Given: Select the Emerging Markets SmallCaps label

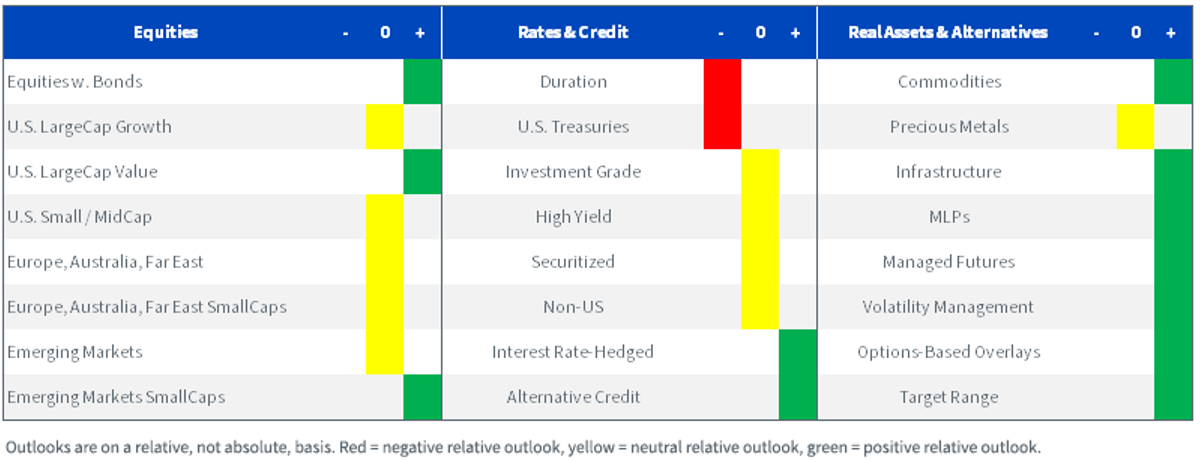Looking at the screenshot, I should [116, 397].
